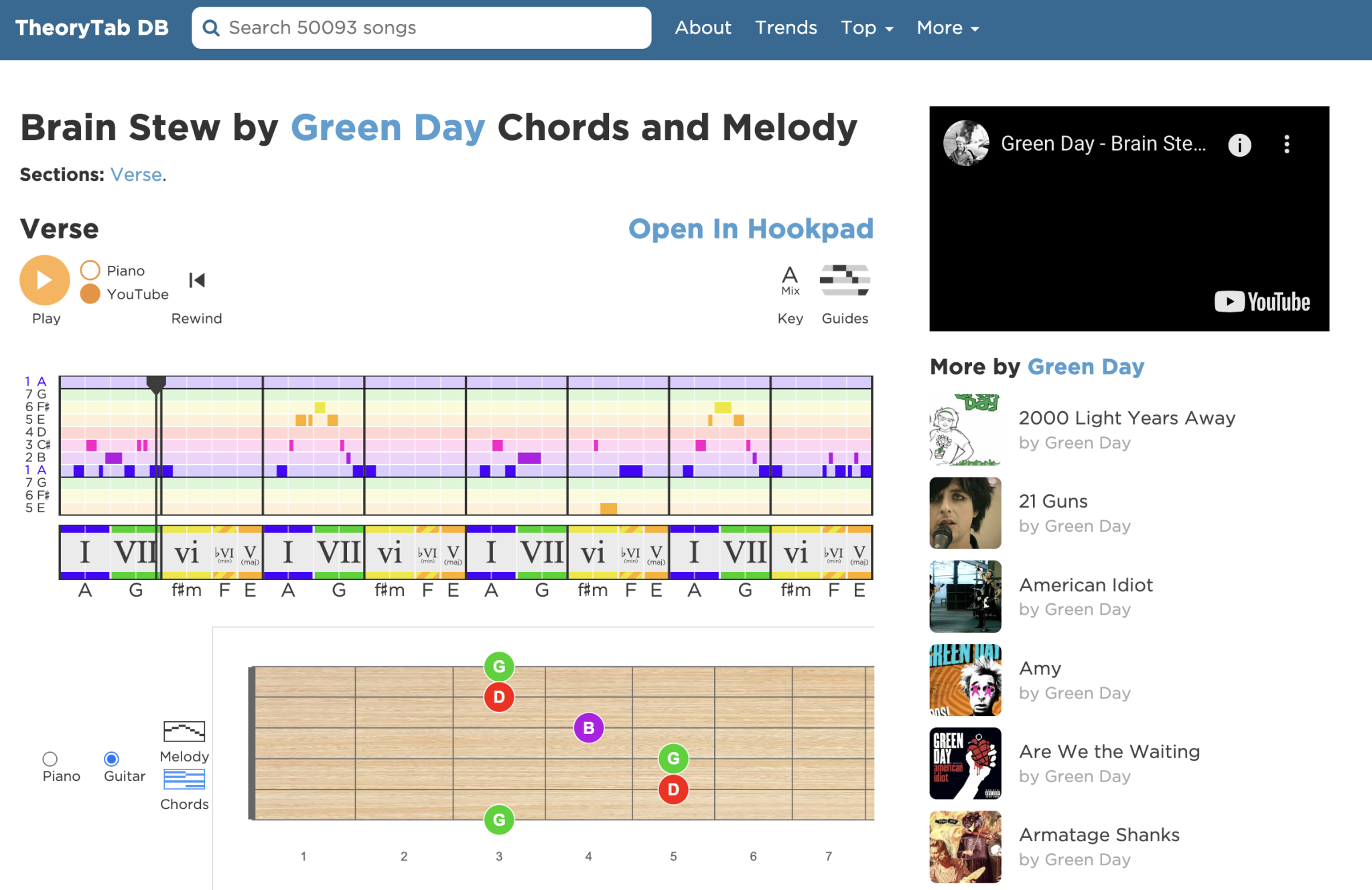Select the Piano instrument radio button
Image resolution: width=1372 pixels, height=890 pixels.
(50, 759)
